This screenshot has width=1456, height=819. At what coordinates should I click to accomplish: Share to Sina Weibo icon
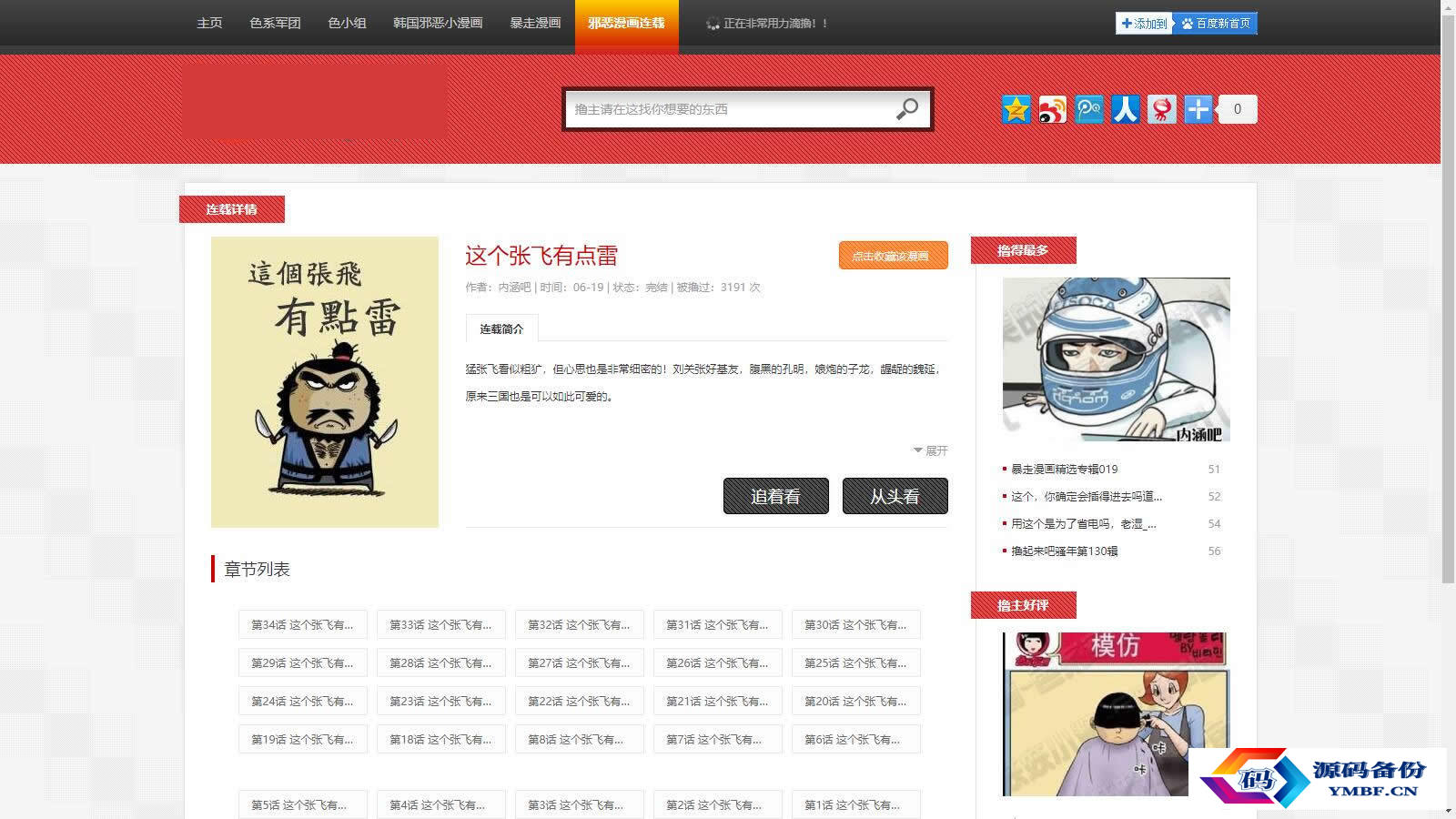(1052, 109)
